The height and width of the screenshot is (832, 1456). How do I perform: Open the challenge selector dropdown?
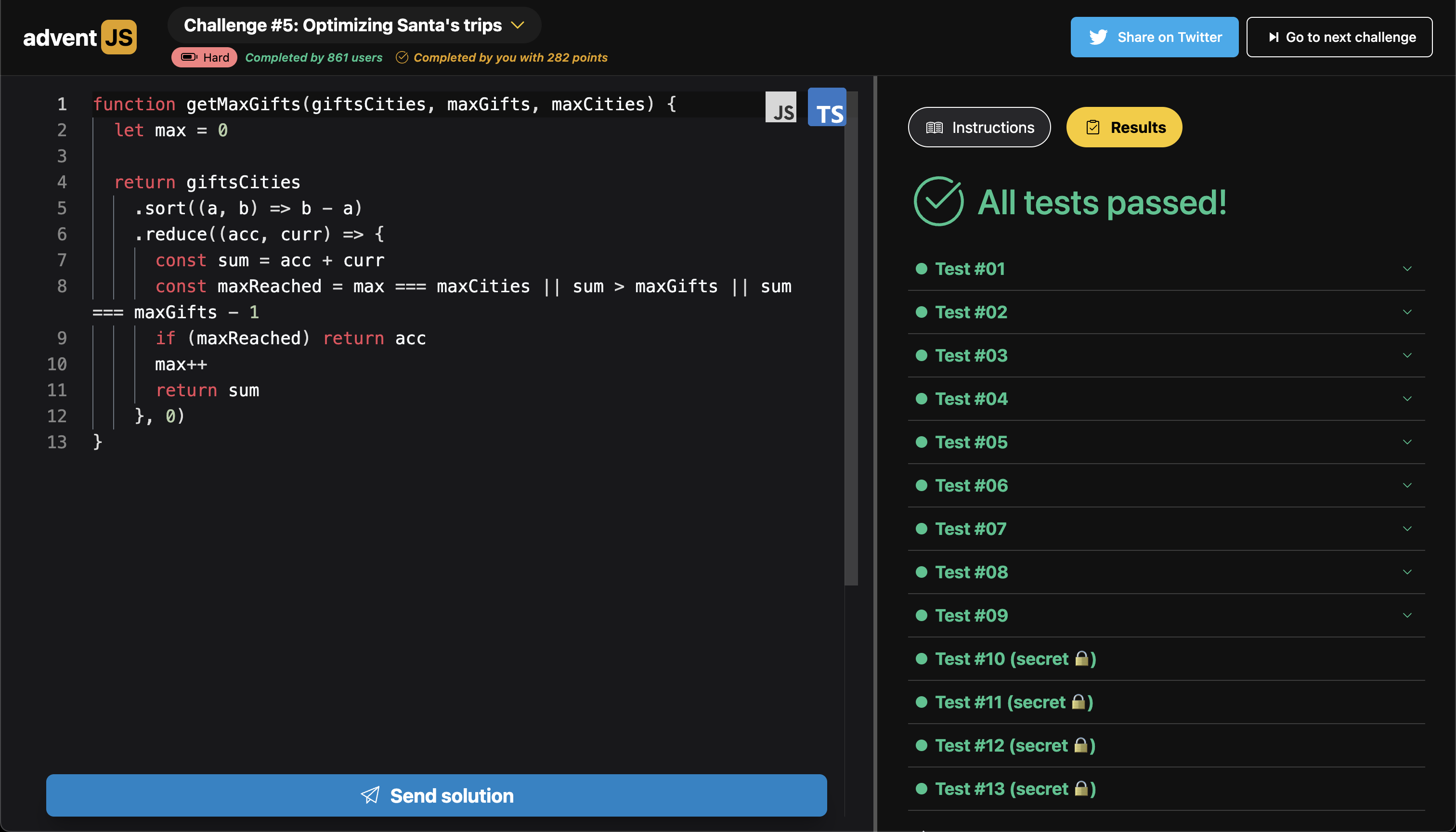354,25
